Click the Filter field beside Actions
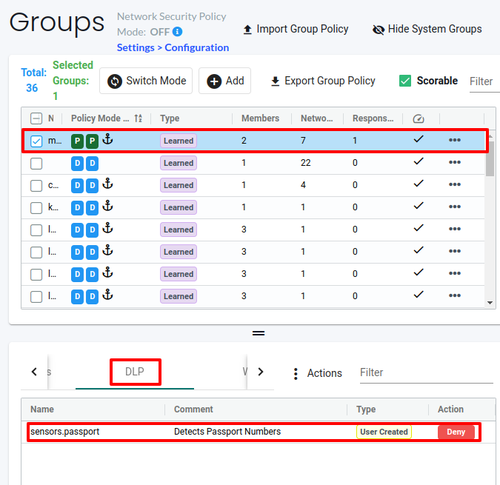Image resolution: width=500 pixels, height=485 pixels. click(x=426, y=373)
